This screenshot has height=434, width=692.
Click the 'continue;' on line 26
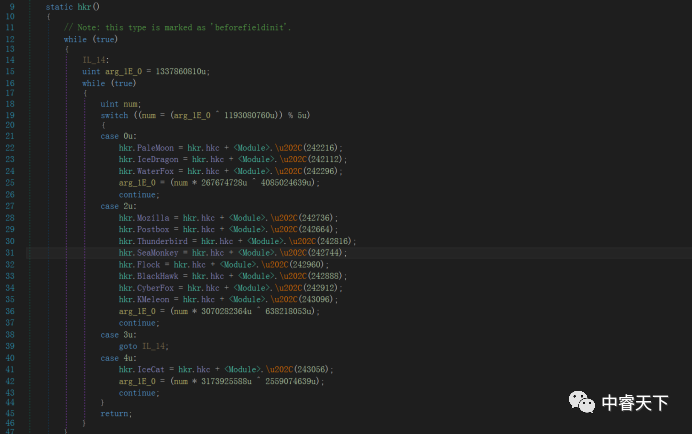point(139,195)
